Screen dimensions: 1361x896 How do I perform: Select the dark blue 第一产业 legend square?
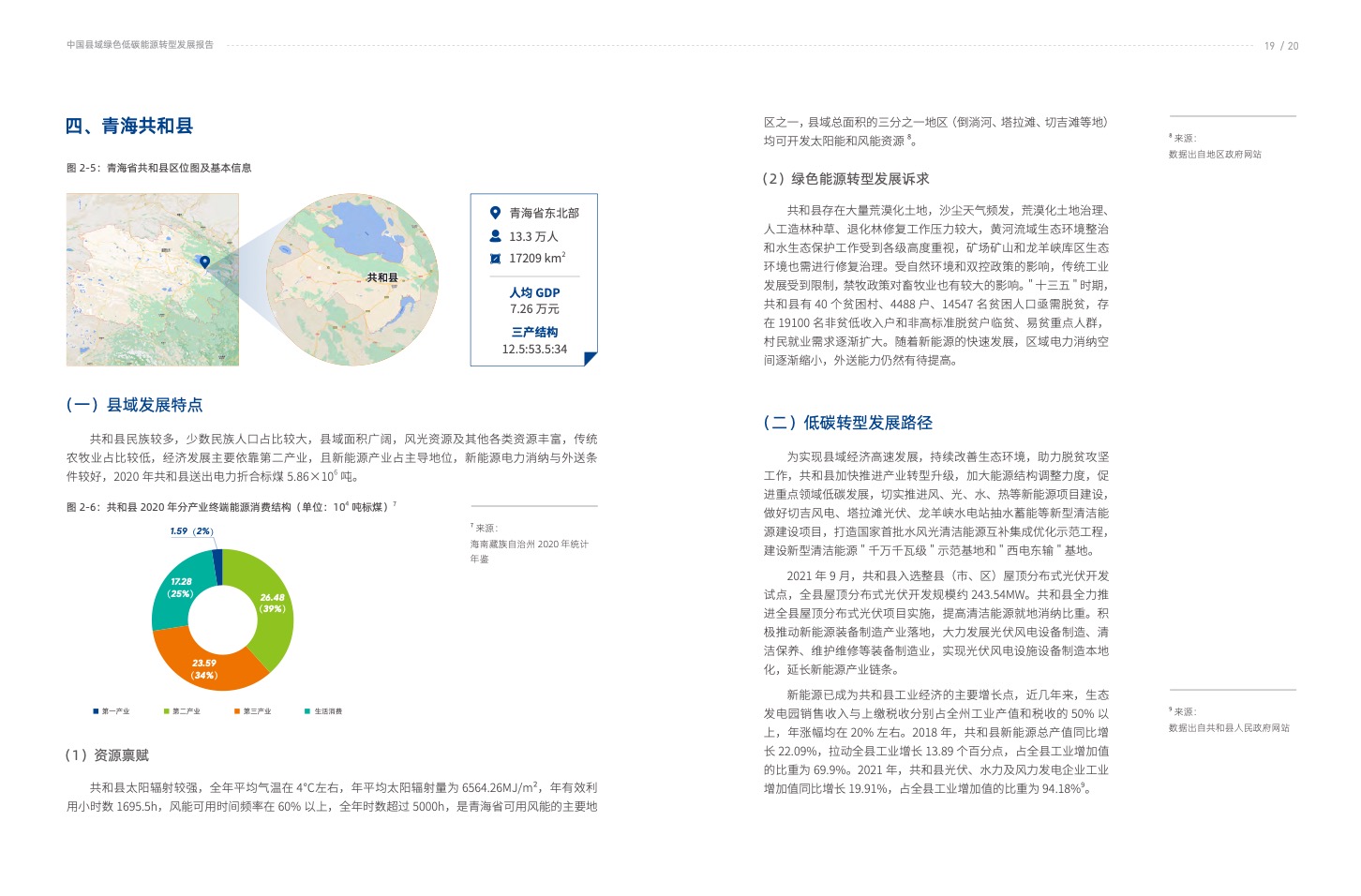(x=96, y=711)
